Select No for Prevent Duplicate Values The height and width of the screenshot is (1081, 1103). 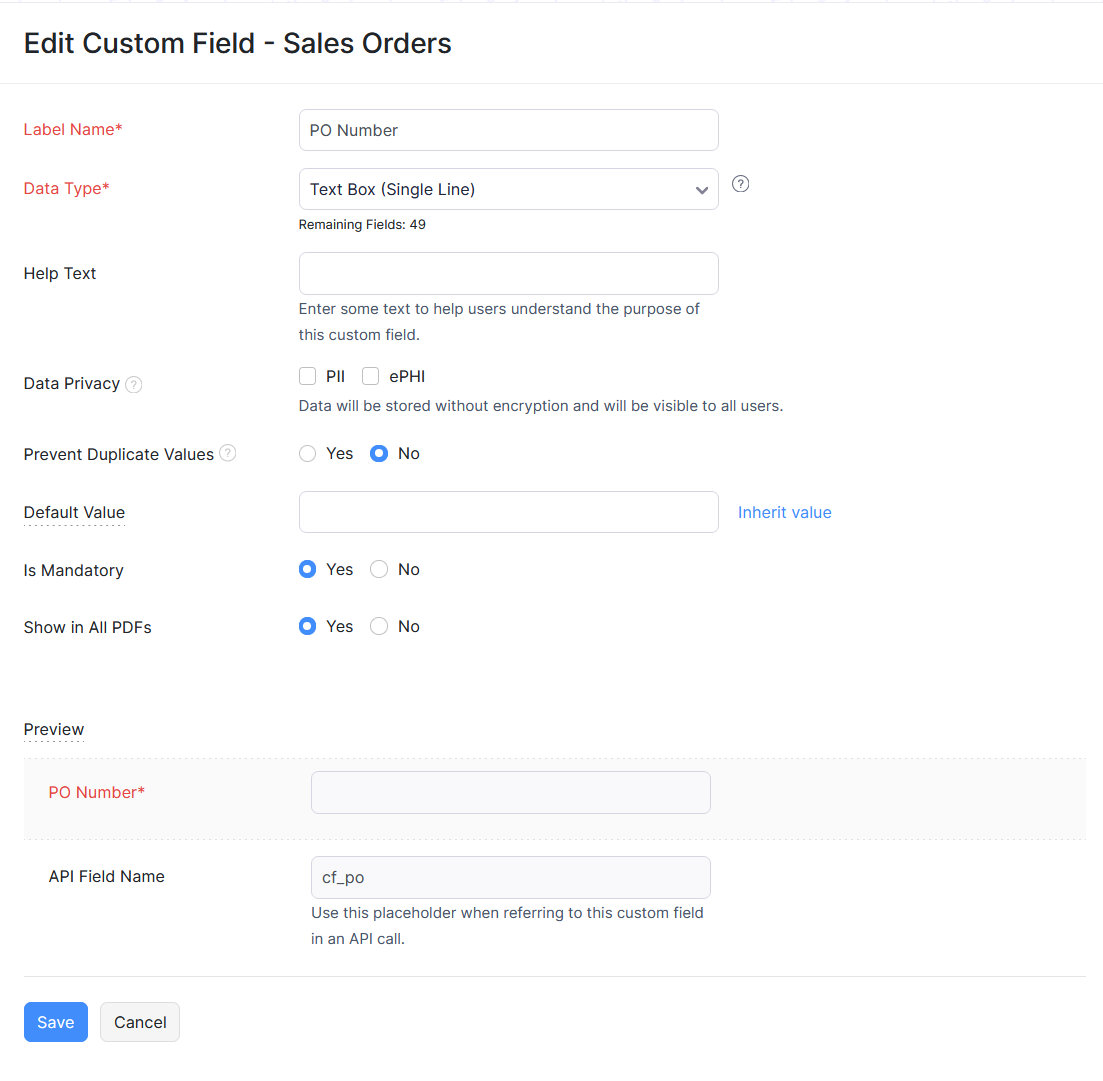379,454
